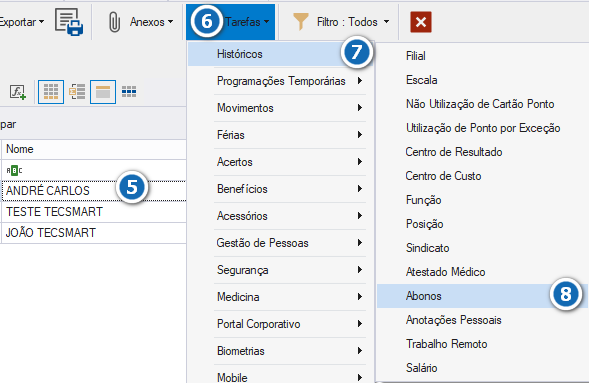This screenshot has width=589, height=383.
Task: Choose Atestado Médico menu entry
Action: pyautogui.click(x=445, y=272)
